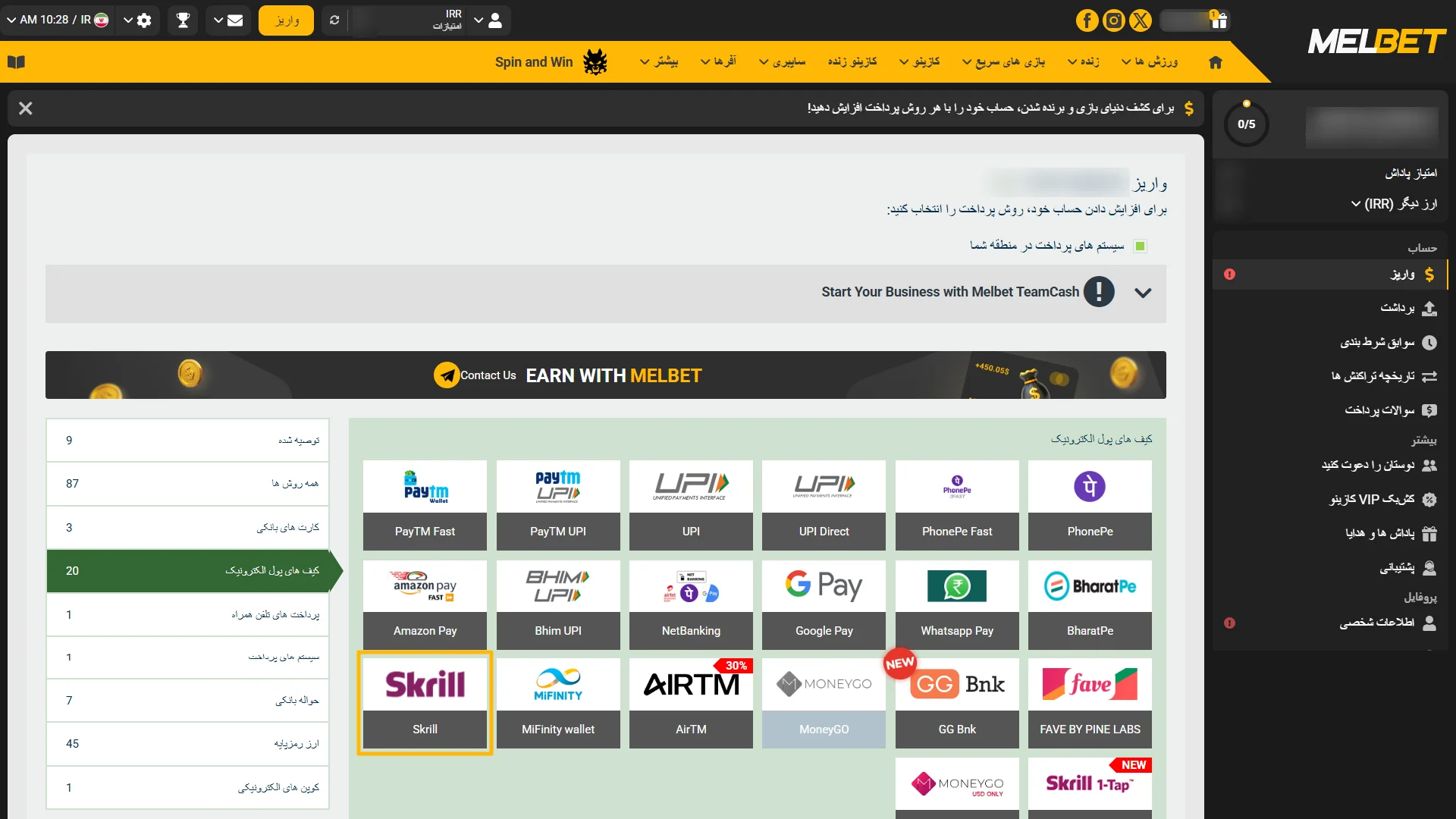Open the language and time dropdown
Screen dimensions: 1456x819
coord(58,20)
